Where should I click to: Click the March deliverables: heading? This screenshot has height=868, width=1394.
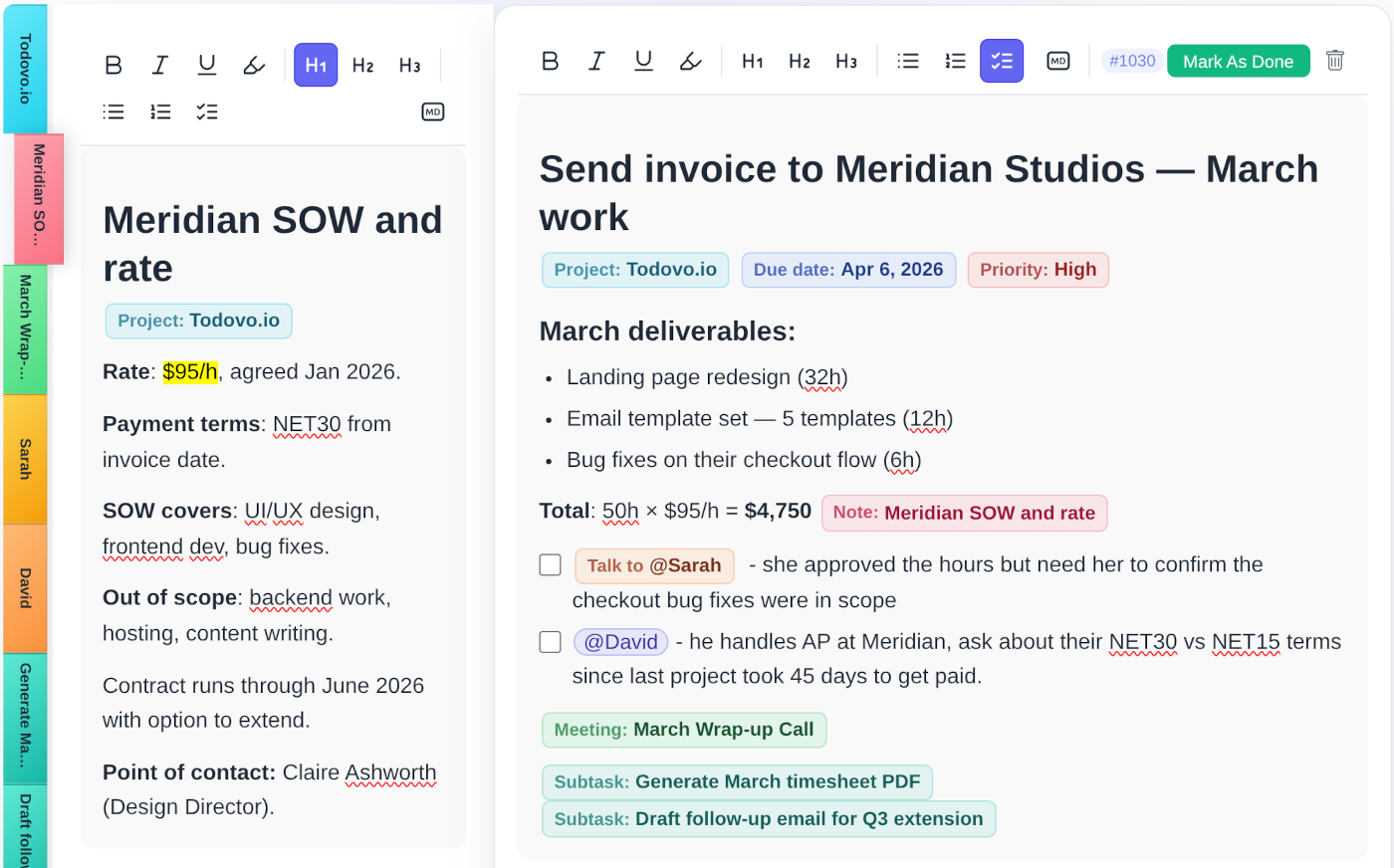click(x=667, y=331)
